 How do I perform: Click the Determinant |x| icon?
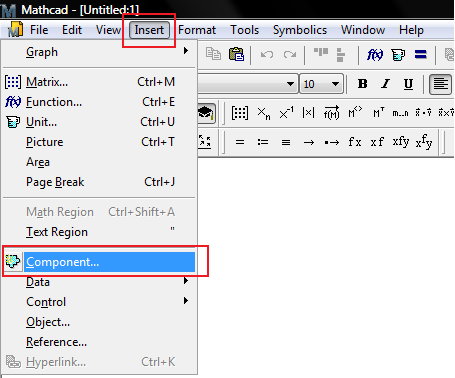[308, 113]
